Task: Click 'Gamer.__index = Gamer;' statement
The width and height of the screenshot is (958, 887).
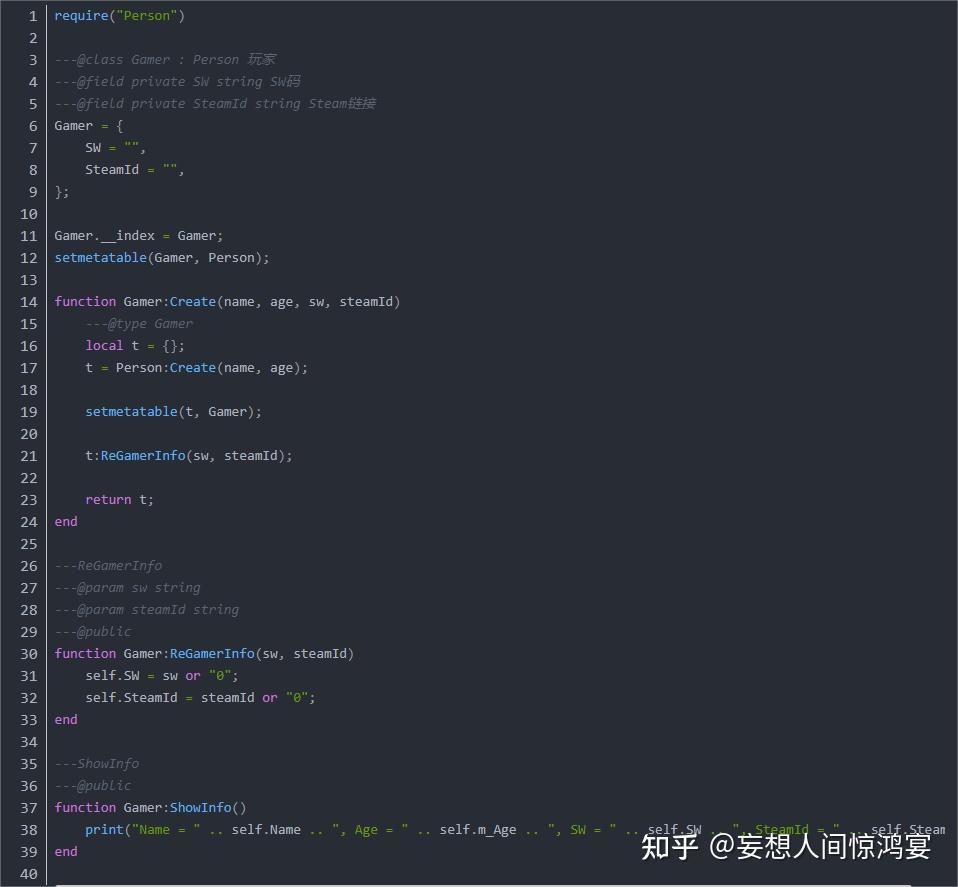Action: [x=139, y=236]
